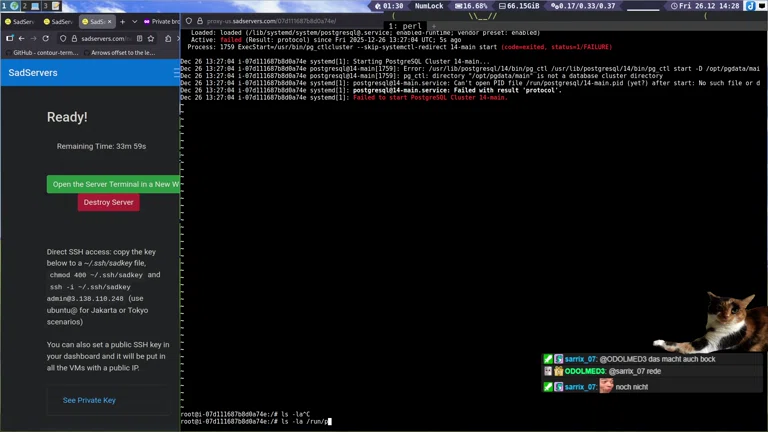Focus proxy-us.sadservers.com URL field
Viewport: 768px width, 432px height.
coord(271,21)
